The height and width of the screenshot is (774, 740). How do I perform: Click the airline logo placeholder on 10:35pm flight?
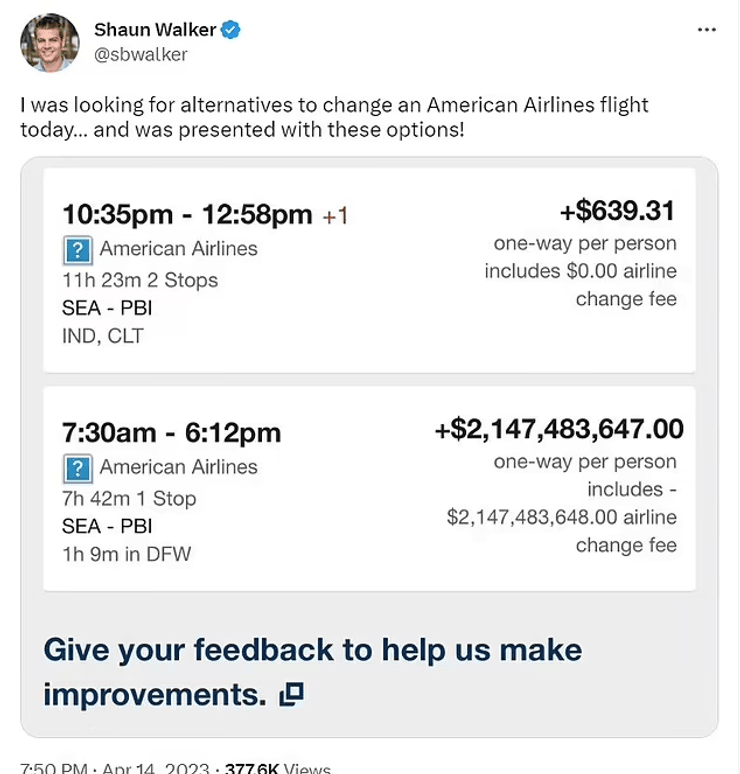77,250
